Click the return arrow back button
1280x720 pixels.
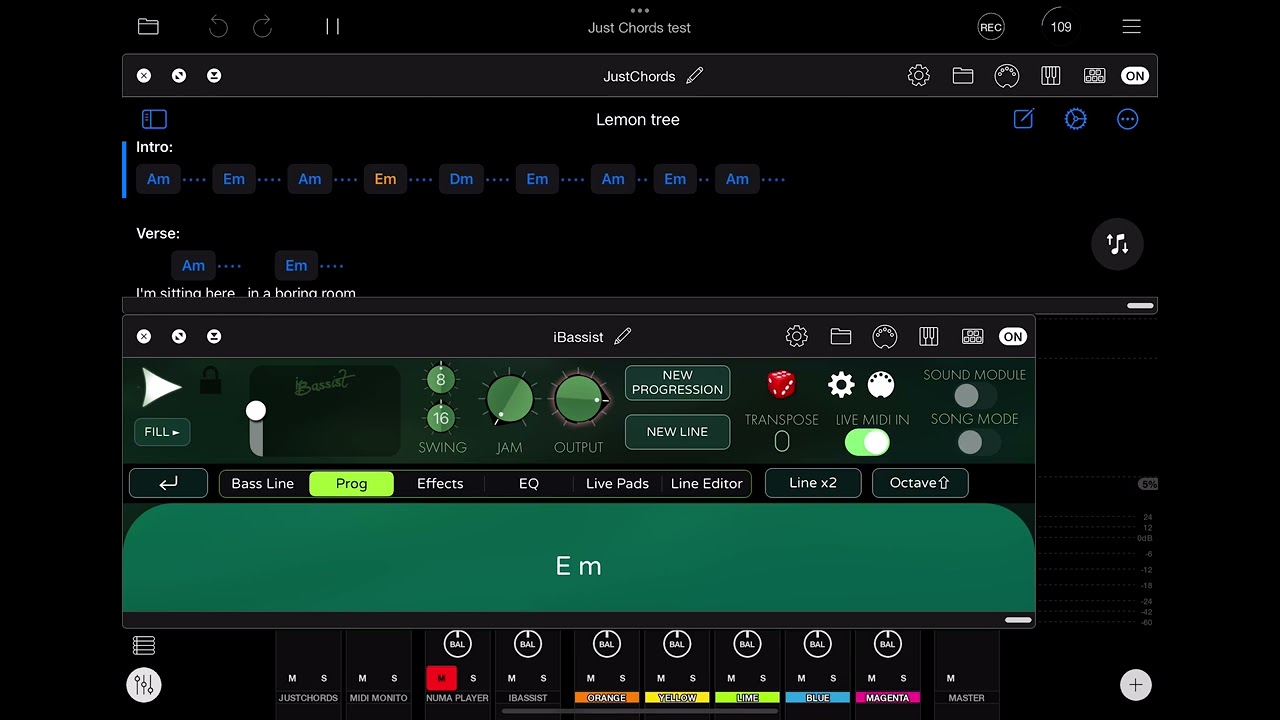click(x=168, y=483)
